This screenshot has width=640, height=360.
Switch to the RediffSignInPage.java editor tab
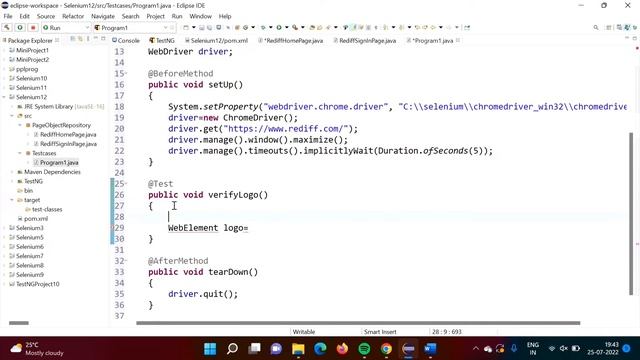click(x=364, y=40)
